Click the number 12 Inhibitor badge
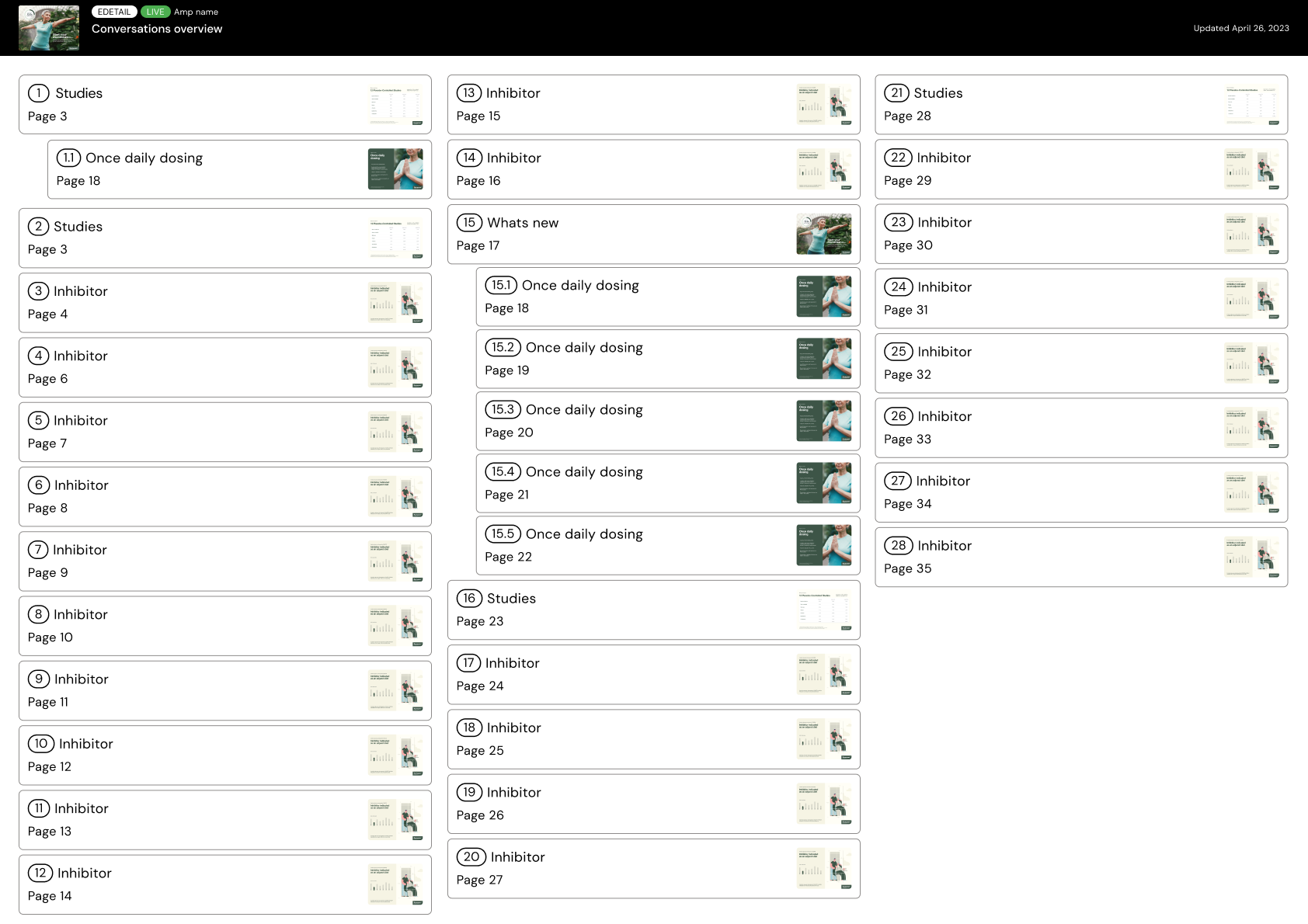 tap(40, 873)
